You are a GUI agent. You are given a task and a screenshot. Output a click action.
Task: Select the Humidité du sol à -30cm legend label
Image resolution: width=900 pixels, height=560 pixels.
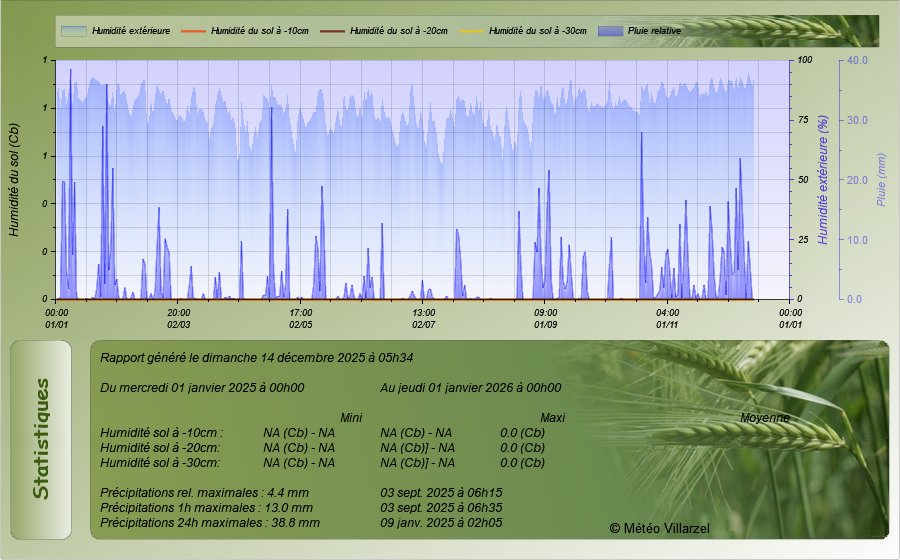point(538,32)
